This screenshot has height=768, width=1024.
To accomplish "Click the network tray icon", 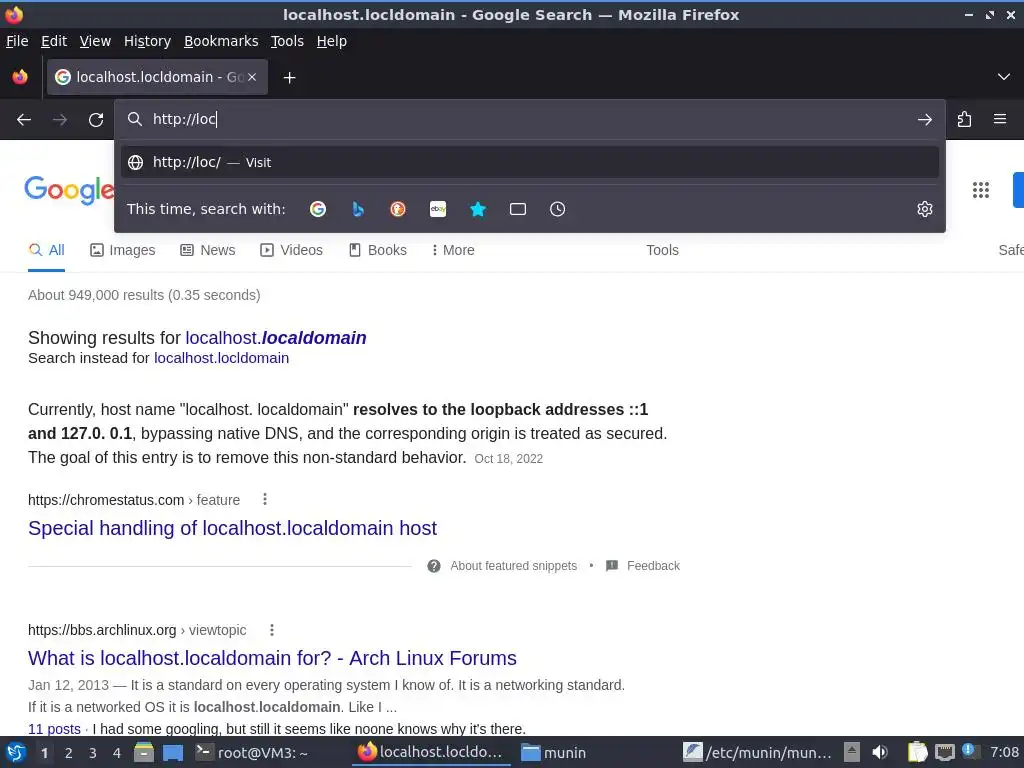I will click(x=944, y=752).
